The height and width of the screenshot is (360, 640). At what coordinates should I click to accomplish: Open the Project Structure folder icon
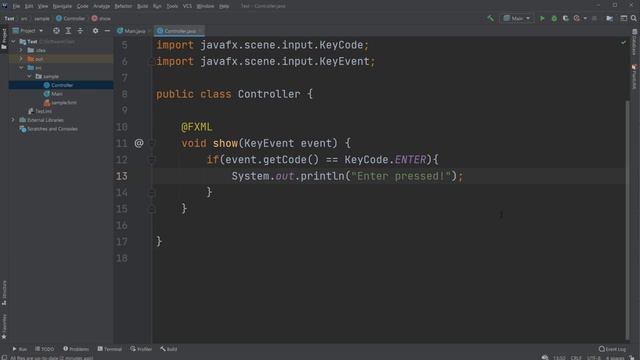coord(609,18)
